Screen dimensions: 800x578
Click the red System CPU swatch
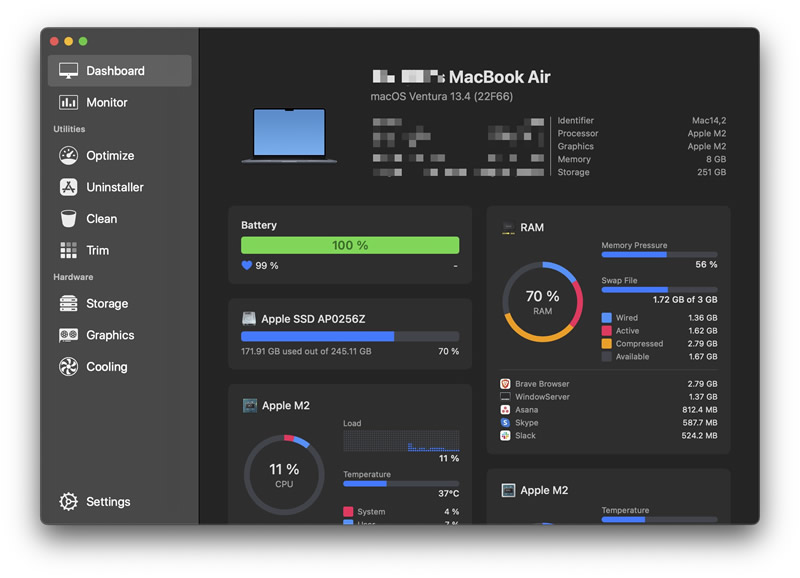click(x=348, y=512)
